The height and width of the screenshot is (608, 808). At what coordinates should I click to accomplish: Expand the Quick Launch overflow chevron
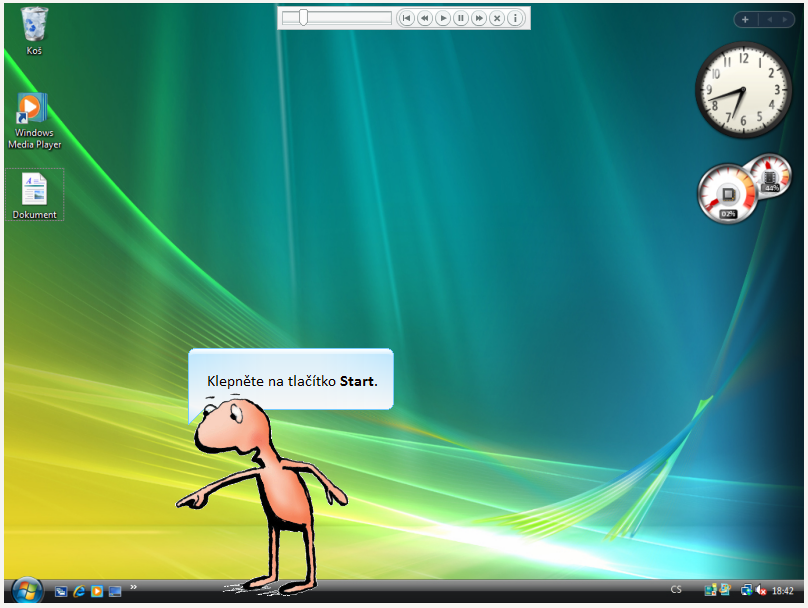click(133, 587)
